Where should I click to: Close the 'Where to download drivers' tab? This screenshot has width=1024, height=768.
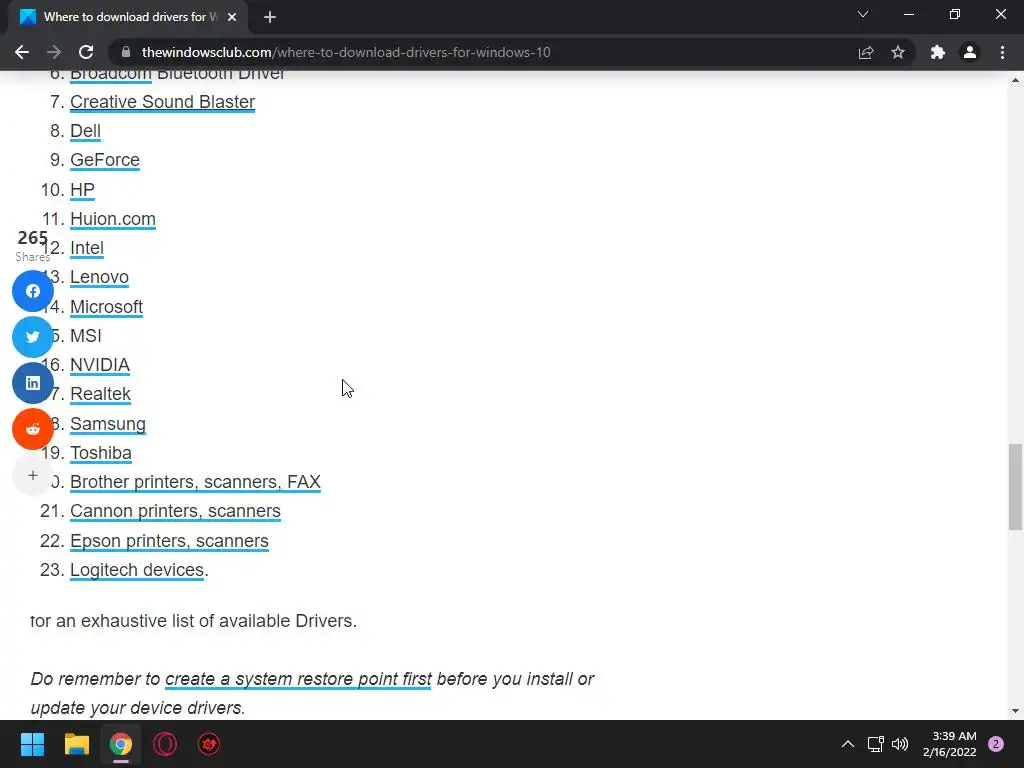pyautogui.click(x=232, y=17)
